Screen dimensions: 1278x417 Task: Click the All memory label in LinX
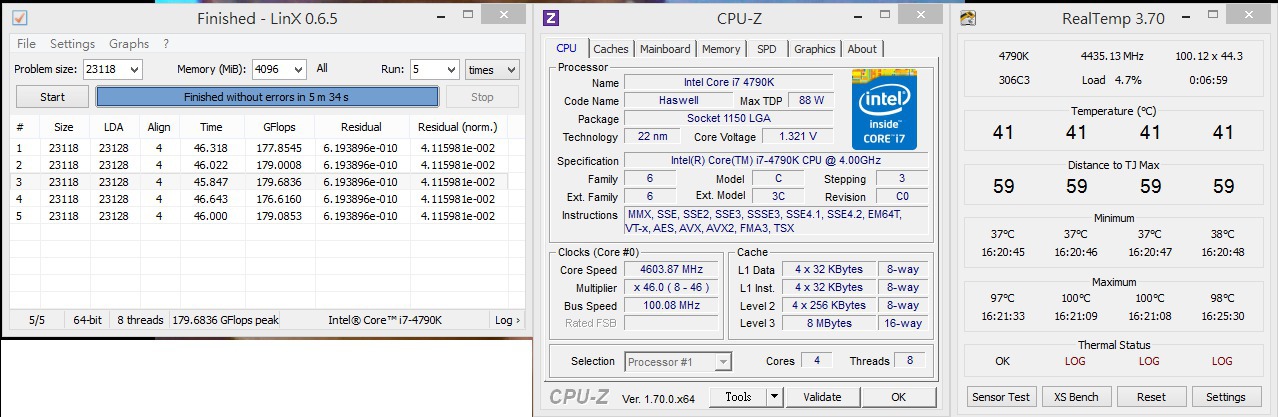(322, 69)
